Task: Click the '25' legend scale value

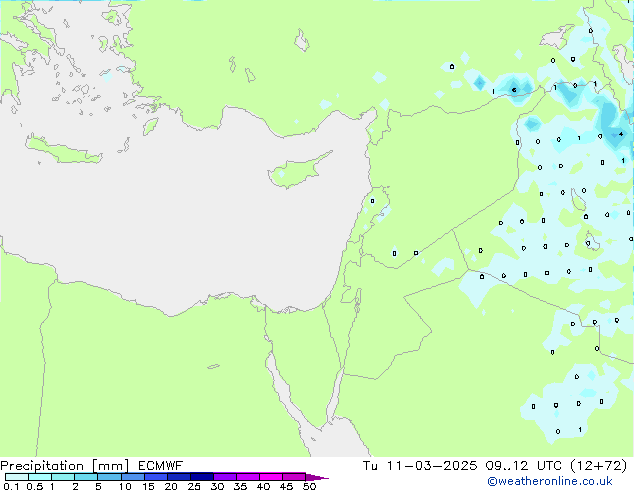Action: click(194, 486)
